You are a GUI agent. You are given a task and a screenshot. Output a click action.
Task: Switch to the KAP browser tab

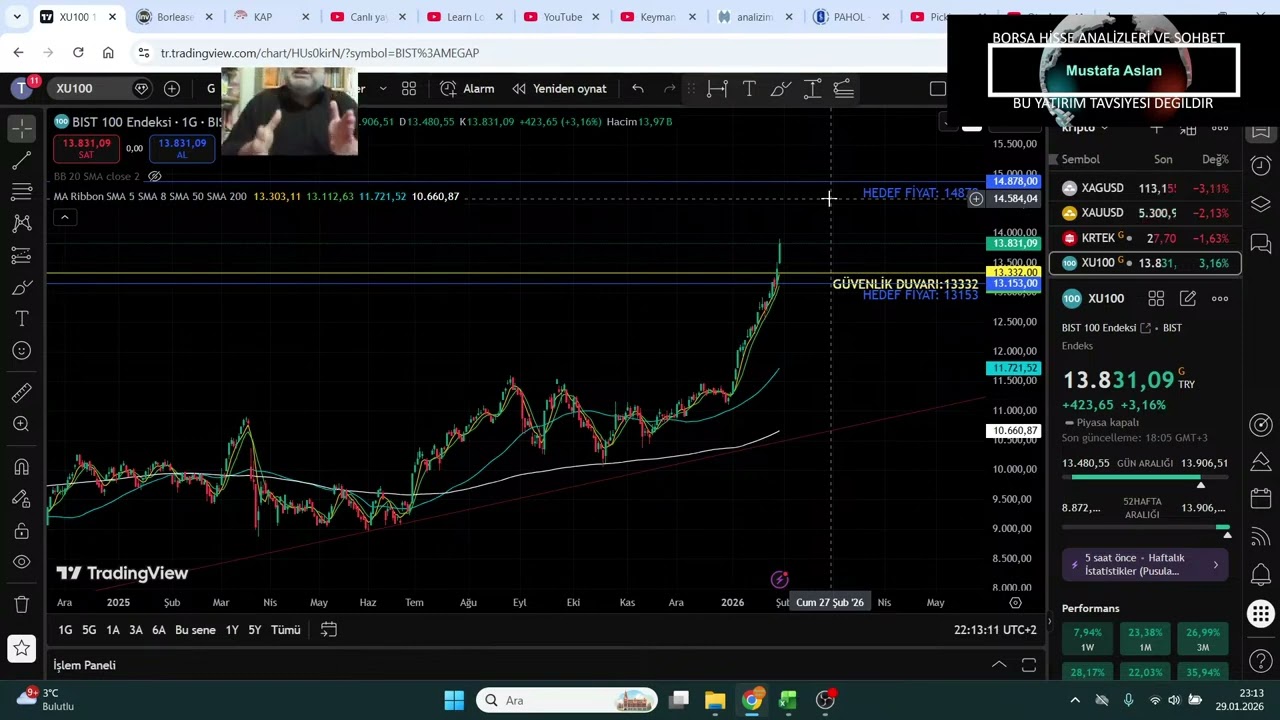click(x=262, y=17)
